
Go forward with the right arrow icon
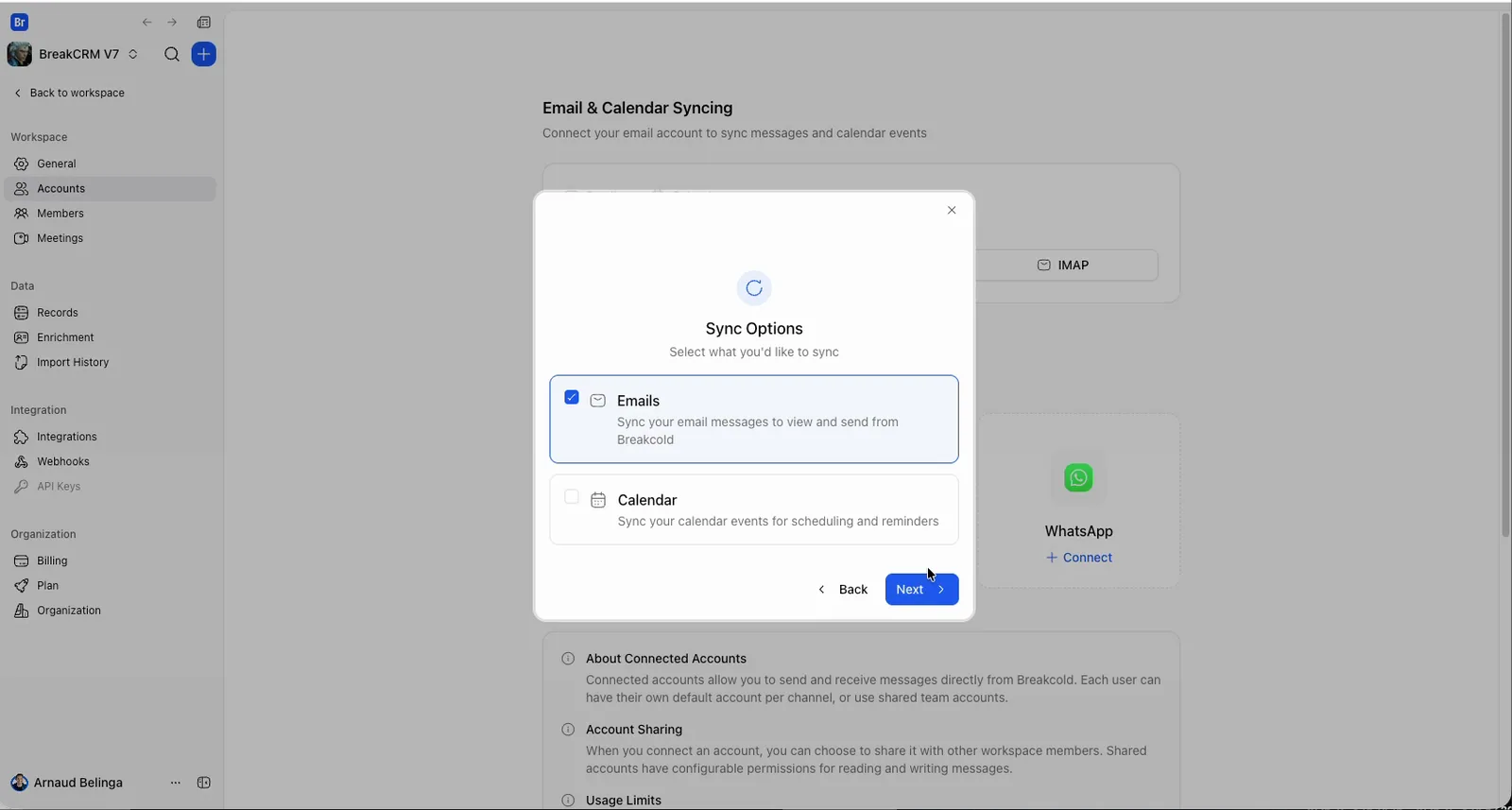click(x=172, y=22)
